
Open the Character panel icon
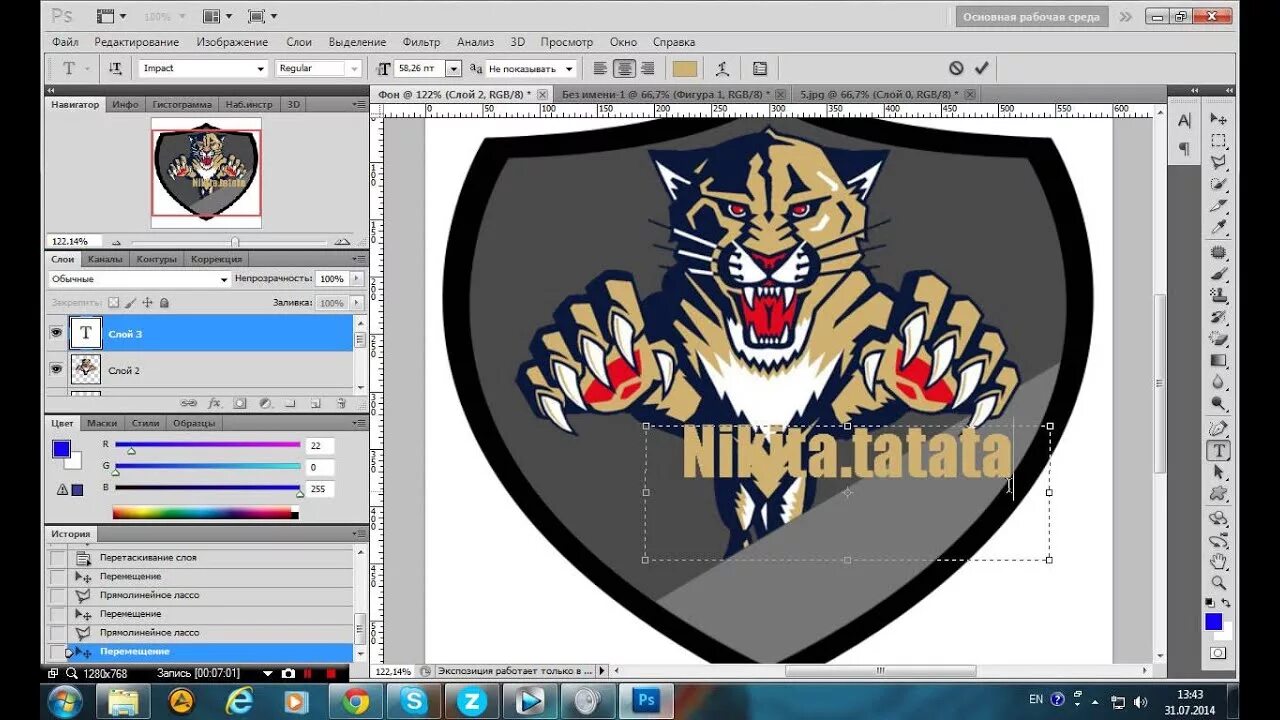coord(1184,121)
